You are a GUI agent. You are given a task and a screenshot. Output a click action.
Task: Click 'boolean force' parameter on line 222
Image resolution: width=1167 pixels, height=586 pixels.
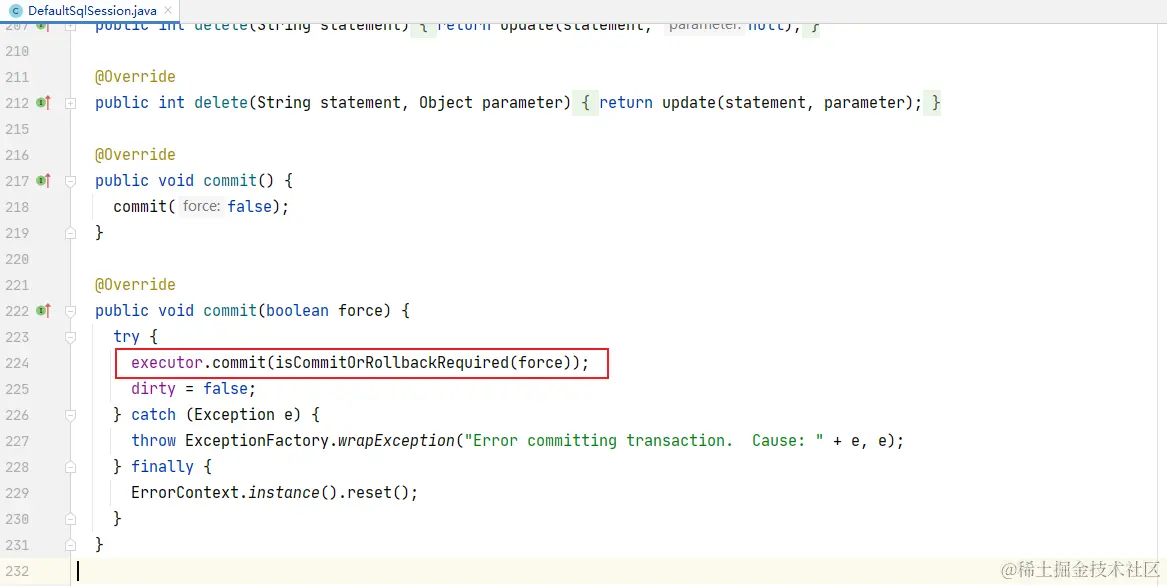(324, 310)
